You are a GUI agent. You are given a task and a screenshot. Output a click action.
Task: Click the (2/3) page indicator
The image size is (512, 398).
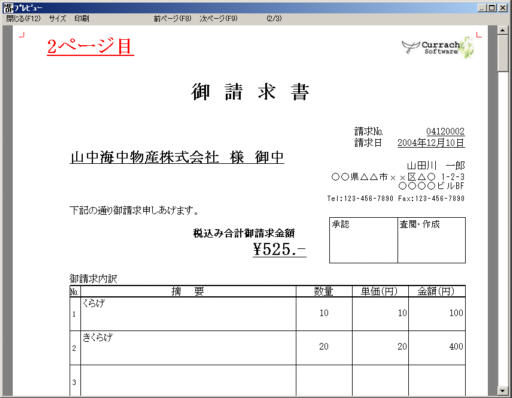coord(274,19)
